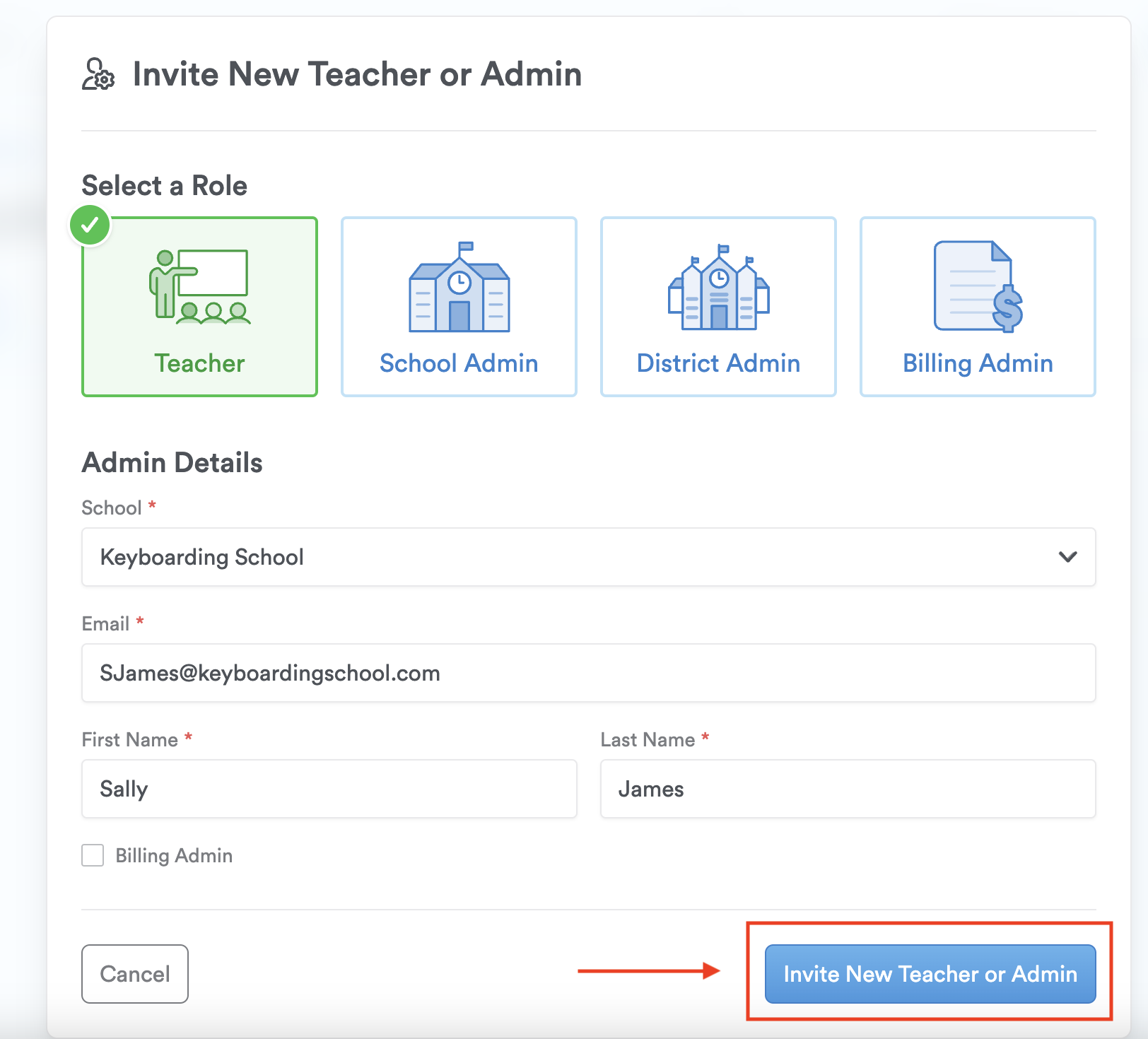The width and height of the screenshot is (1148, 1039).
Task: Click the School Admin building icon
Action: click(459, 288)
